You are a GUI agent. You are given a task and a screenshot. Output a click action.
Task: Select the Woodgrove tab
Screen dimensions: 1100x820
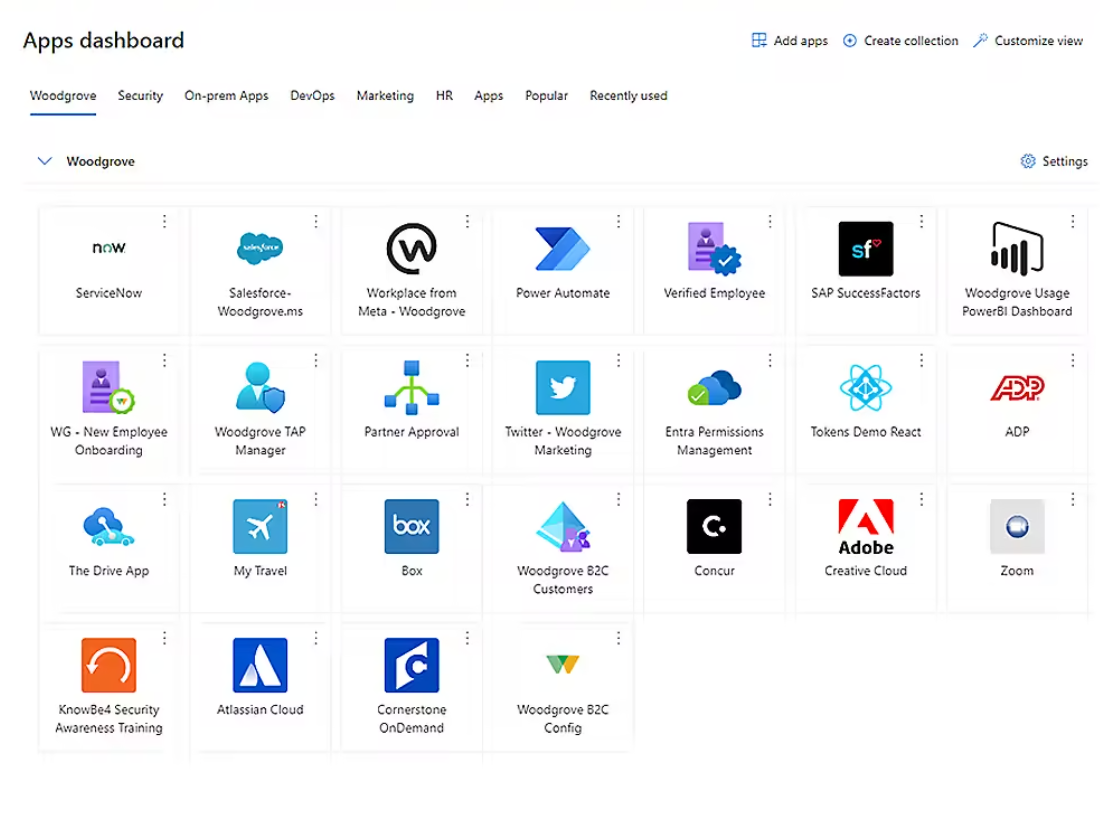[x=63, y=96]
